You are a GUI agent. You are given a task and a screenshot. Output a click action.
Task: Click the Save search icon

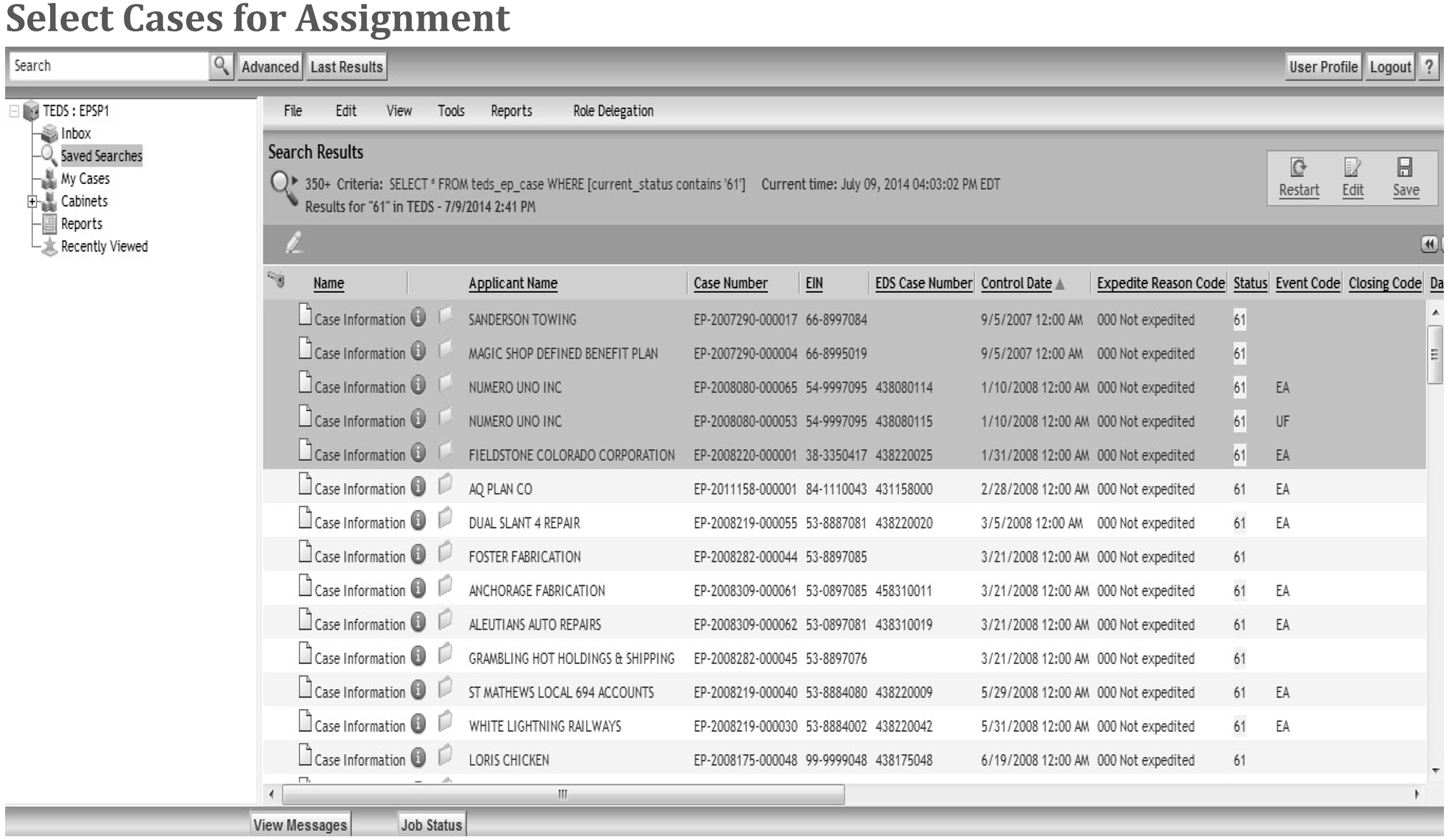tap(1405, 168)
